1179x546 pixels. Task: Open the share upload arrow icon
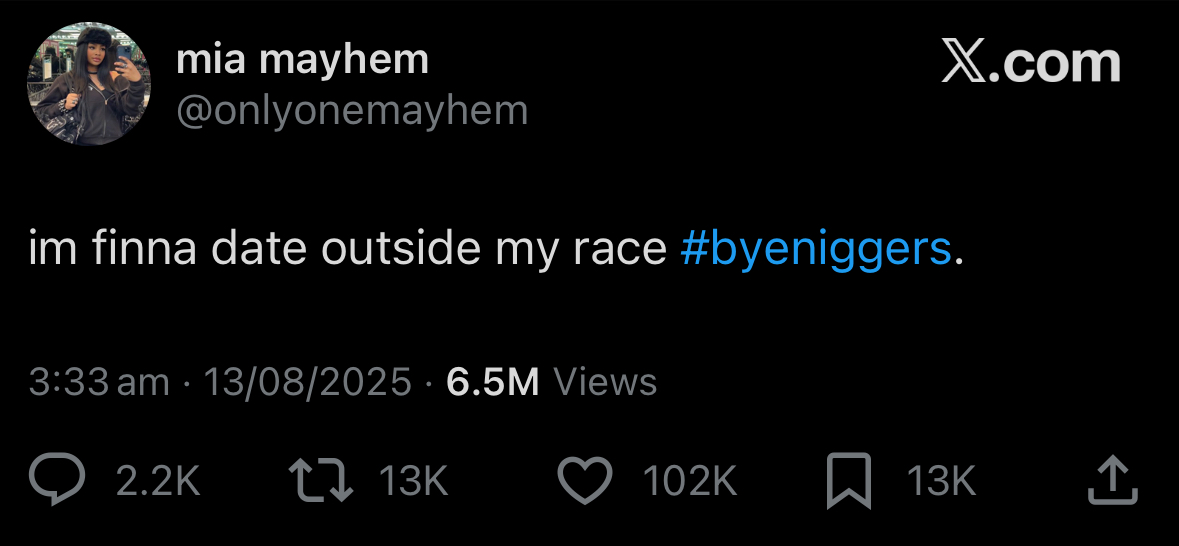1113,480
